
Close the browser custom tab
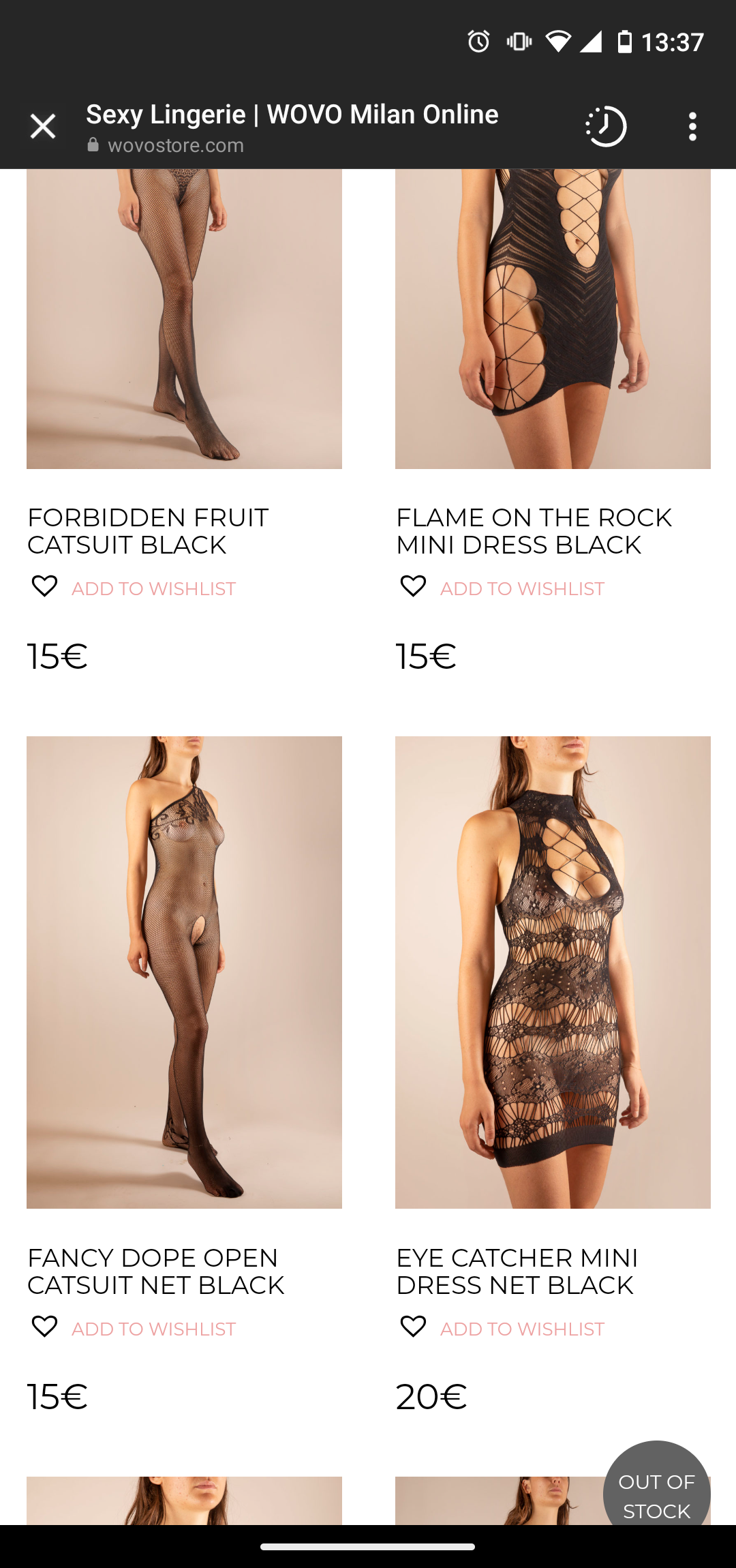pyautogui.click(x=43, y=127)
